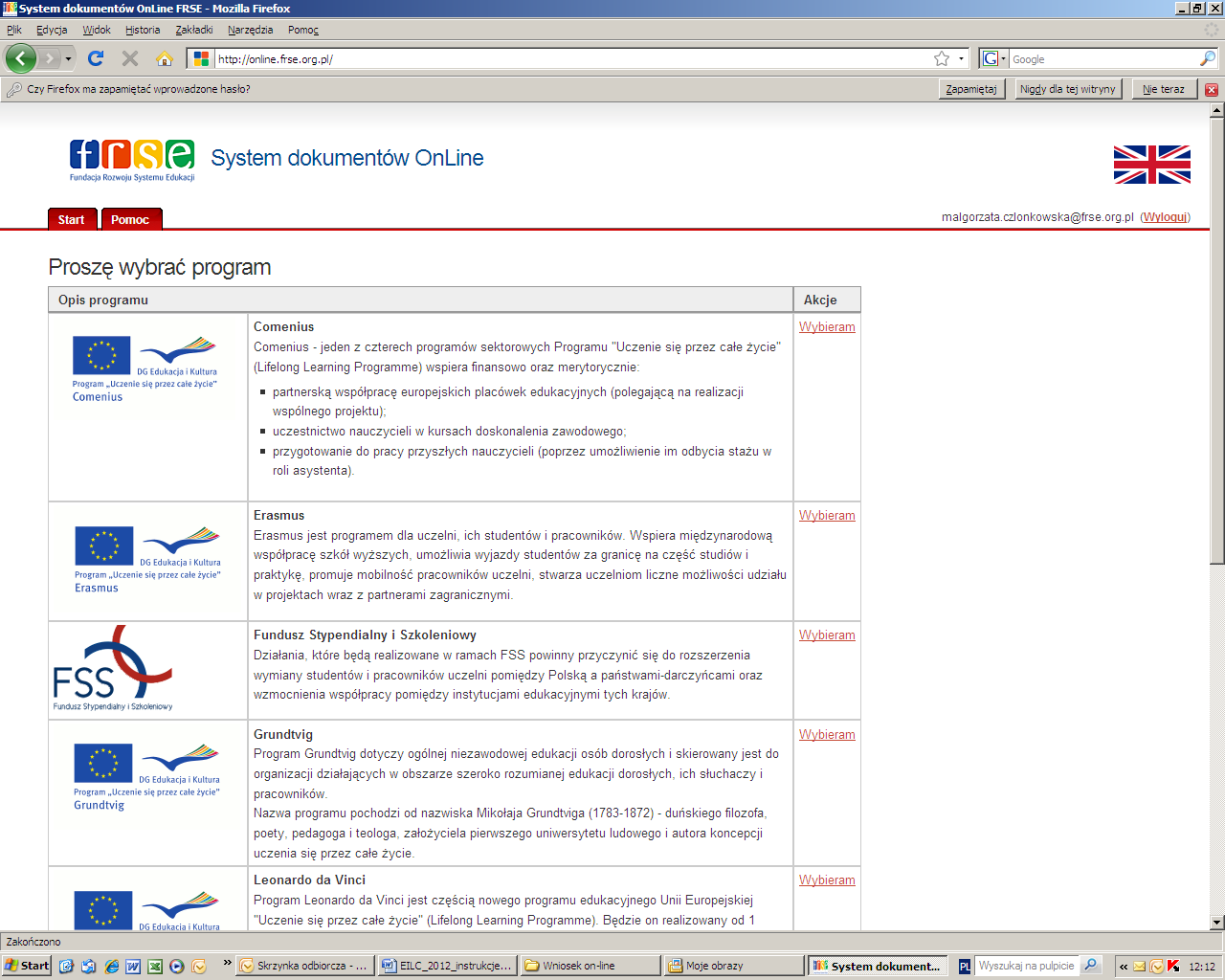Open the Edycja menu
Image resolution: width=1225 pixels, height=980 pixels.
pos(52,30)
